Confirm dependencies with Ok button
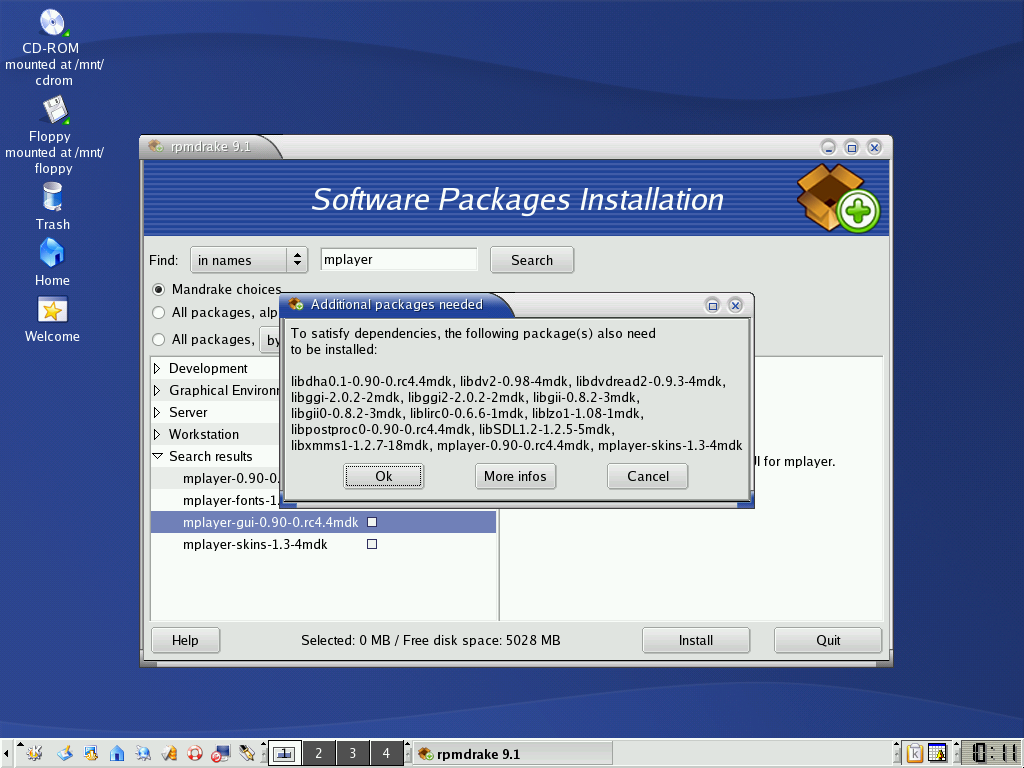Viewport: 1024px width, 768px height. point(383,476)
